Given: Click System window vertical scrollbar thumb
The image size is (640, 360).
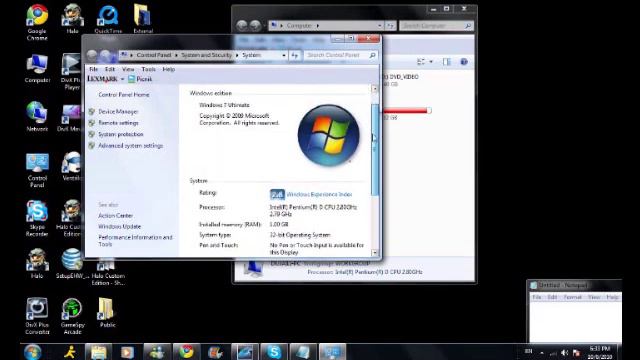Looking at the screenshot, I should (375, 149).
